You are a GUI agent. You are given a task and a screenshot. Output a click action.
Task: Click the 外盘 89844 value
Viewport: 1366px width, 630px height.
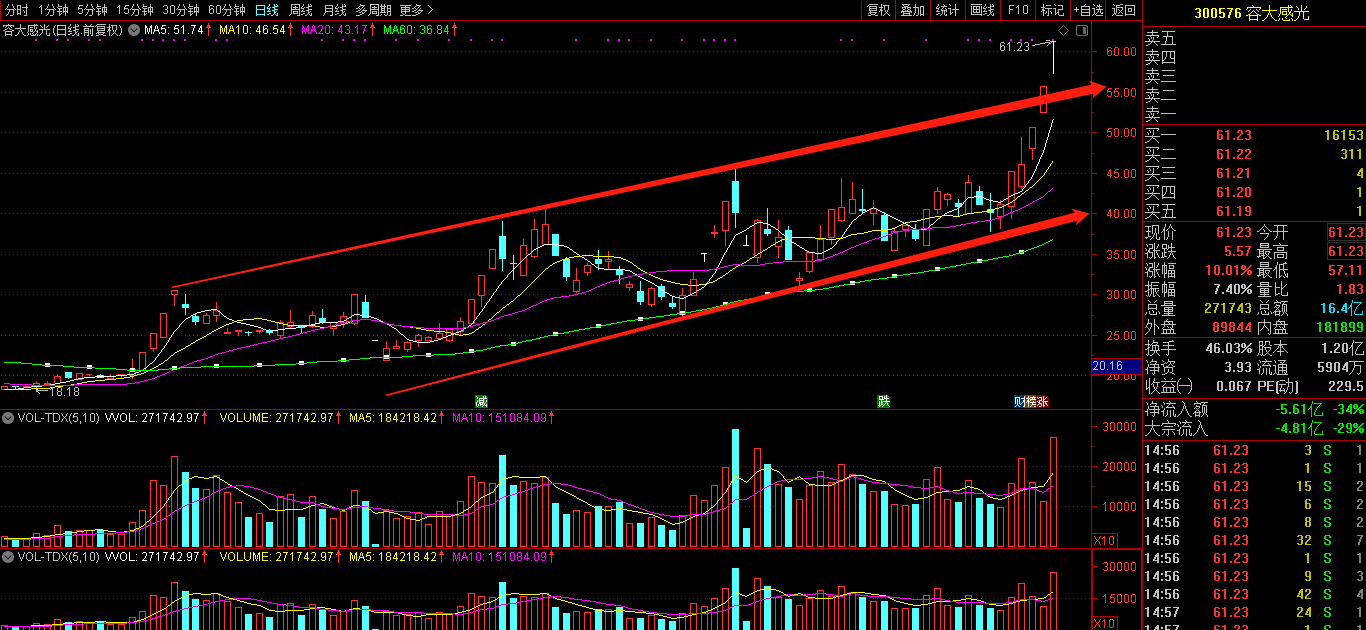click(x=1230, y=327)
